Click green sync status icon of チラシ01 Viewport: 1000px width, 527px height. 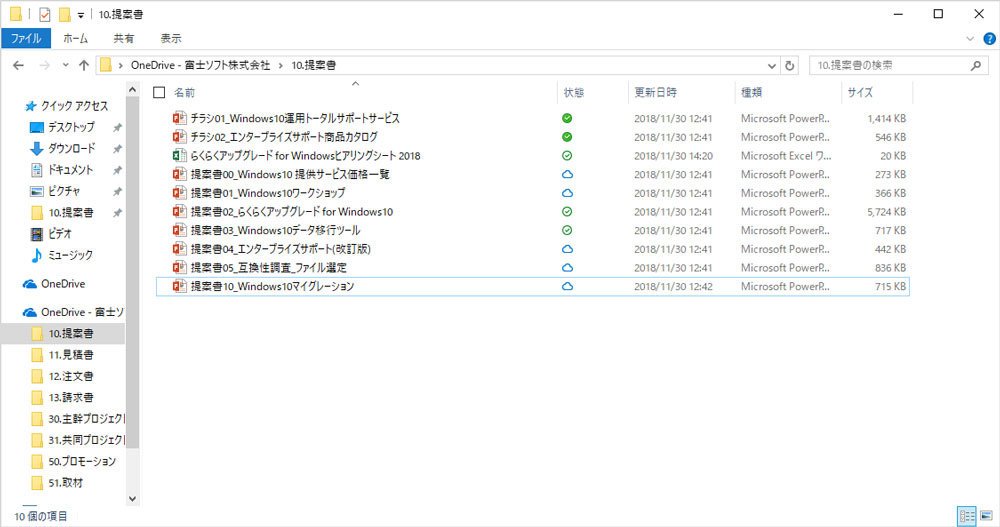(x=567, y=118)
